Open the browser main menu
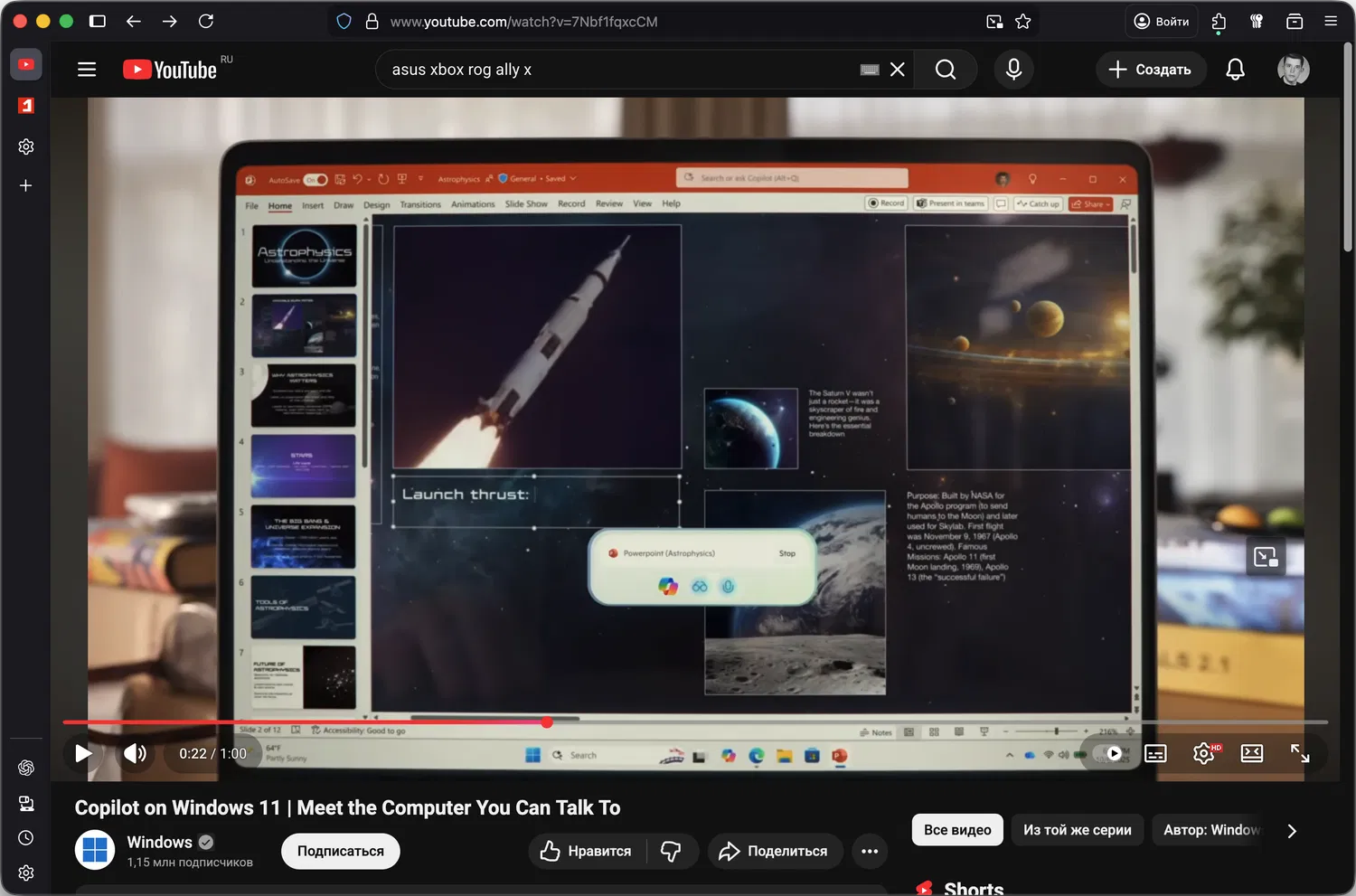Image resolution: width=1356 pixels, height=896 pixels. (1331, 21)
